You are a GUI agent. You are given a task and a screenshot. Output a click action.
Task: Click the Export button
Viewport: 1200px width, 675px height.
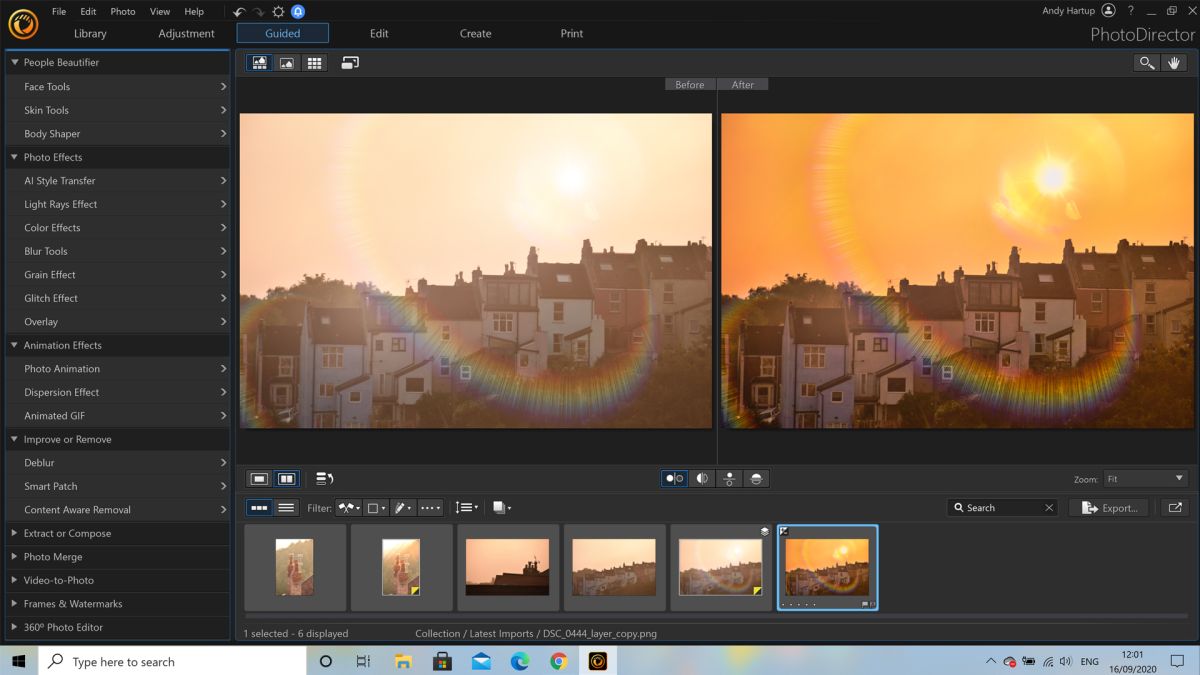pyautogui.click(x=1109, y=508)
